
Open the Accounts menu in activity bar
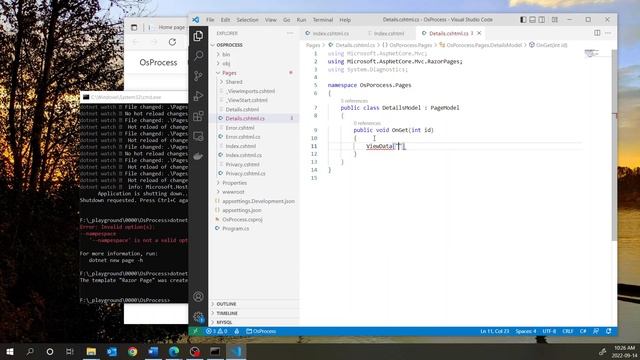(198, 297)
